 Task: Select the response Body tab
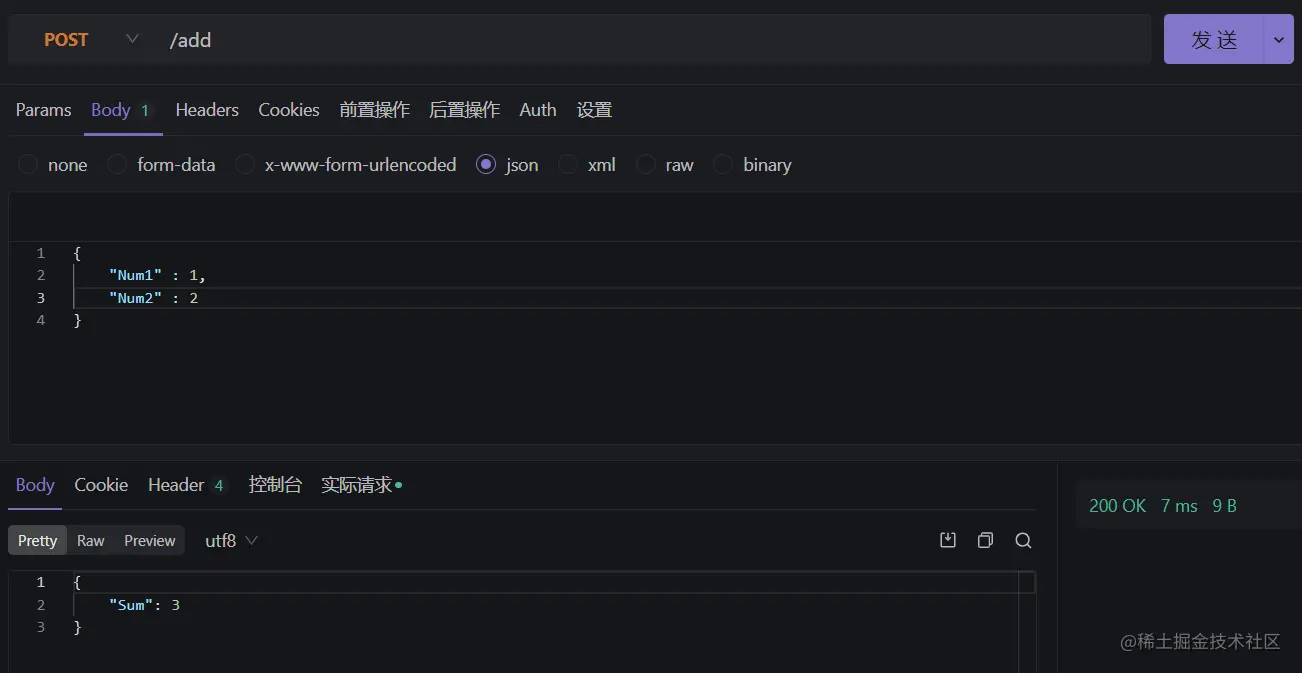pos(35,485)
